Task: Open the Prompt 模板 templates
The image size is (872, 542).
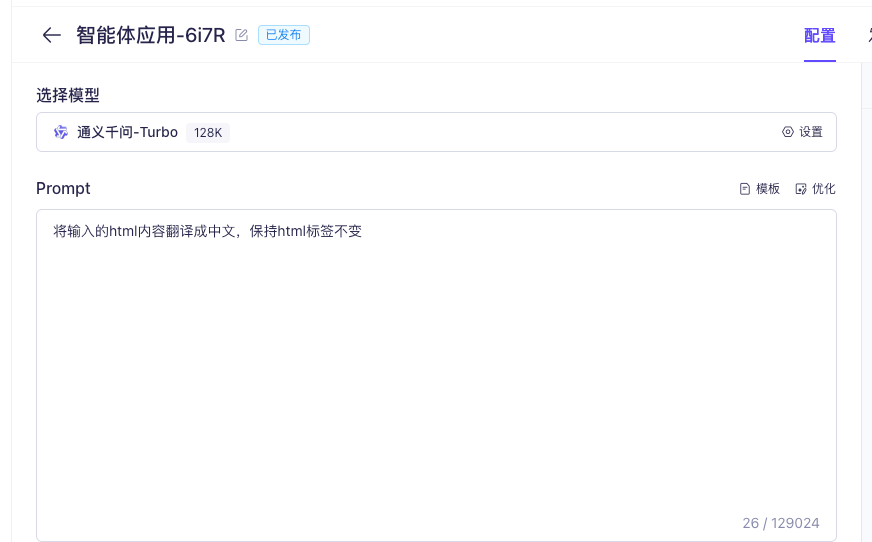Action: (760, 189)
